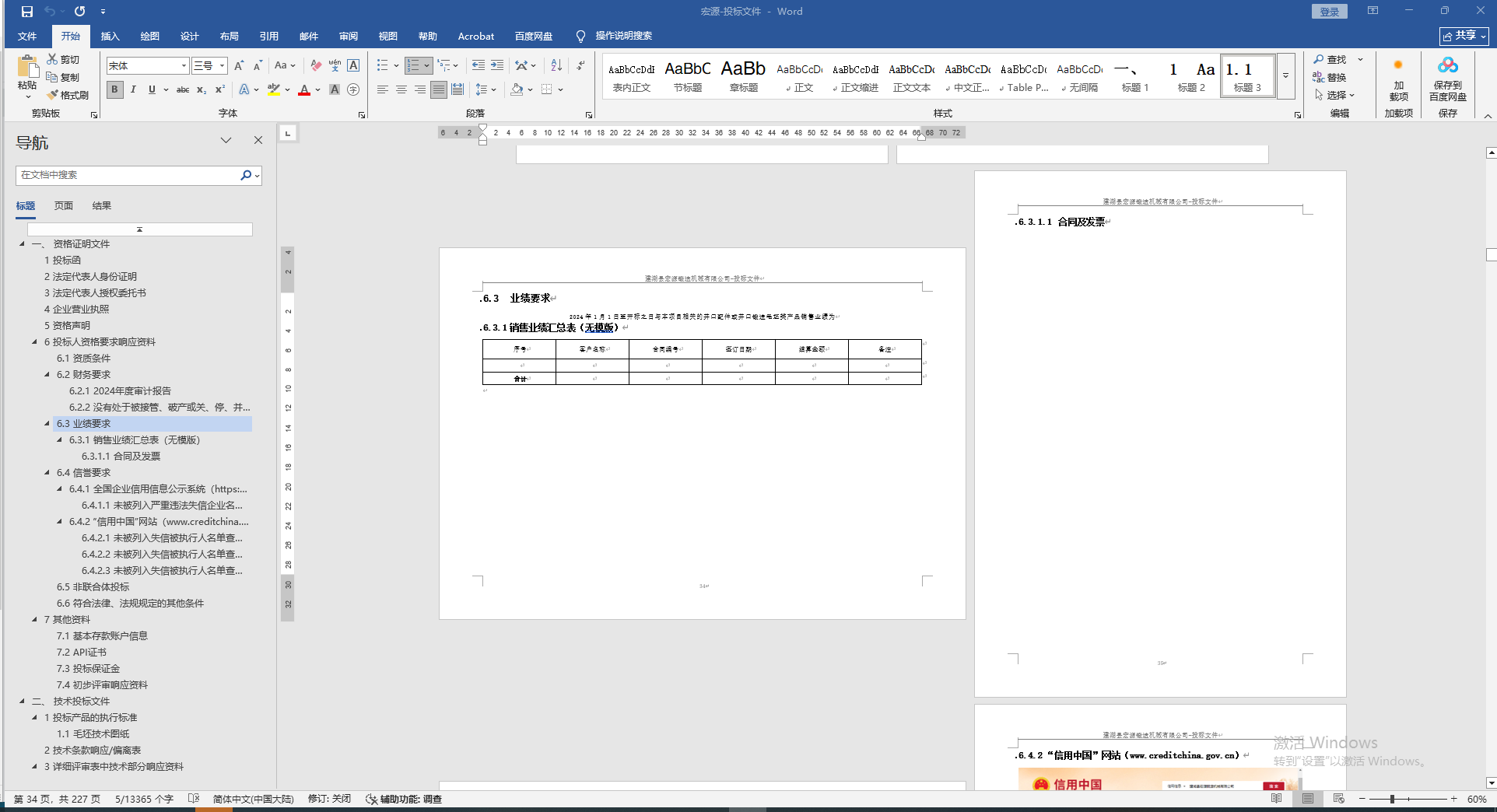Open the change case Aa dropdown
Image resolution: width=1497 pixels, height=812 pixels.
pyautogui.click(x=285, y=65)
